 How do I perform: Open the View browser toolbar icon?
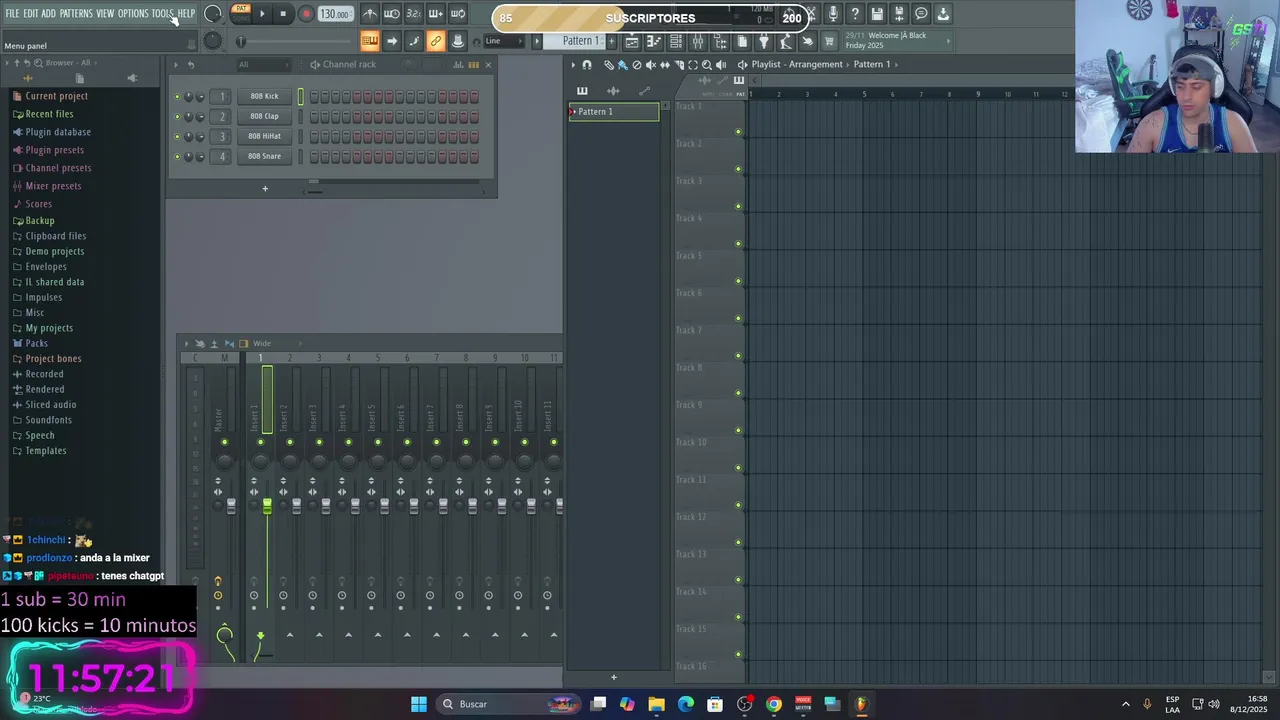[720, 41]
